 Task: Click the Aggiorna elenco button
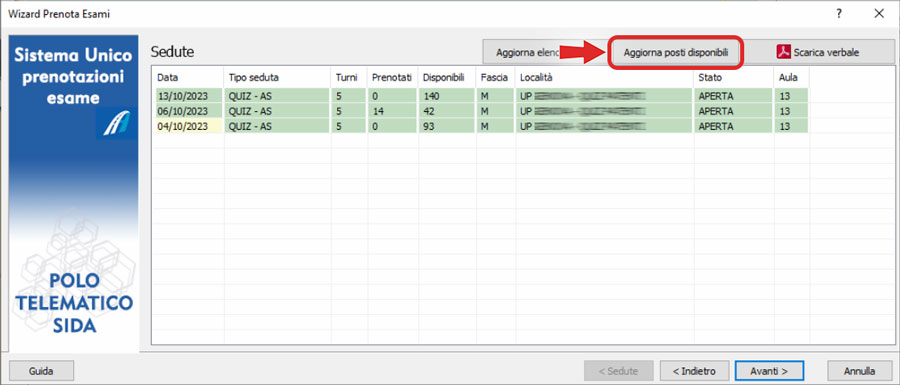coord(521,53)
